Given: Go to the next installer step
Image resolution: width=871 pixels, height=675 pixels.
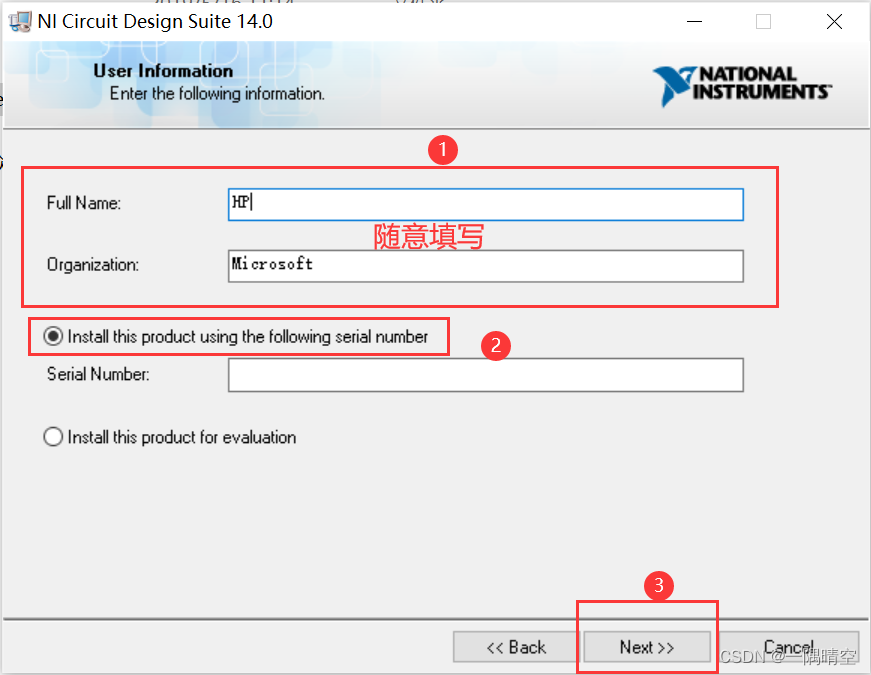Looking at the screenshot, I should pyautogui.click(x=647, y=647).
